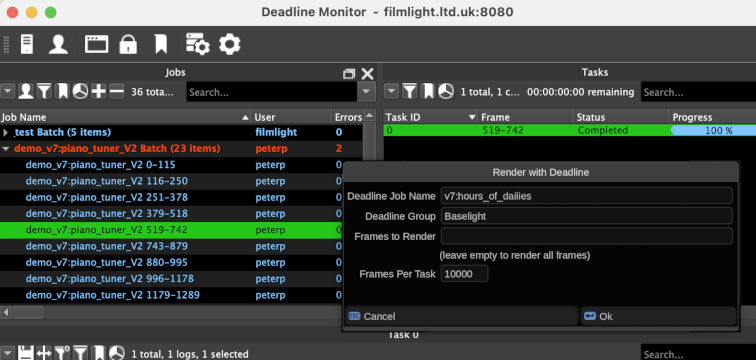Open the Tasks panel dropdown menu arrow
Viewport: 756px width, 360px height.
[392, 91]
